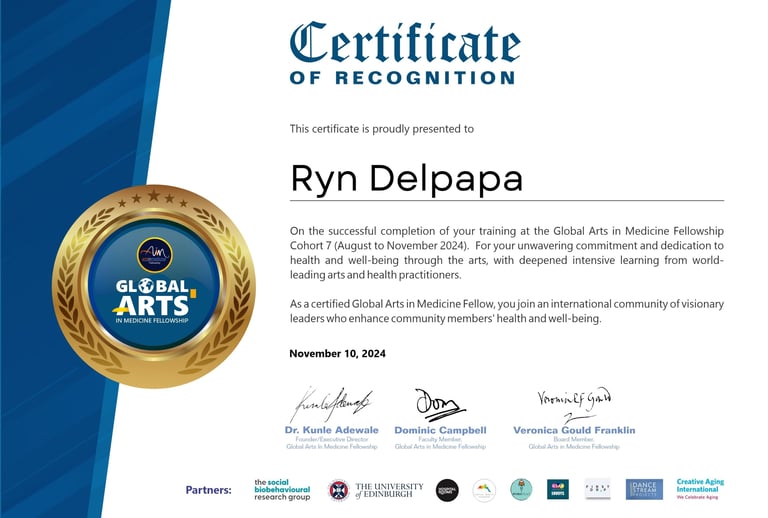Click the name "Dominic Campbell"

point(440,430)
